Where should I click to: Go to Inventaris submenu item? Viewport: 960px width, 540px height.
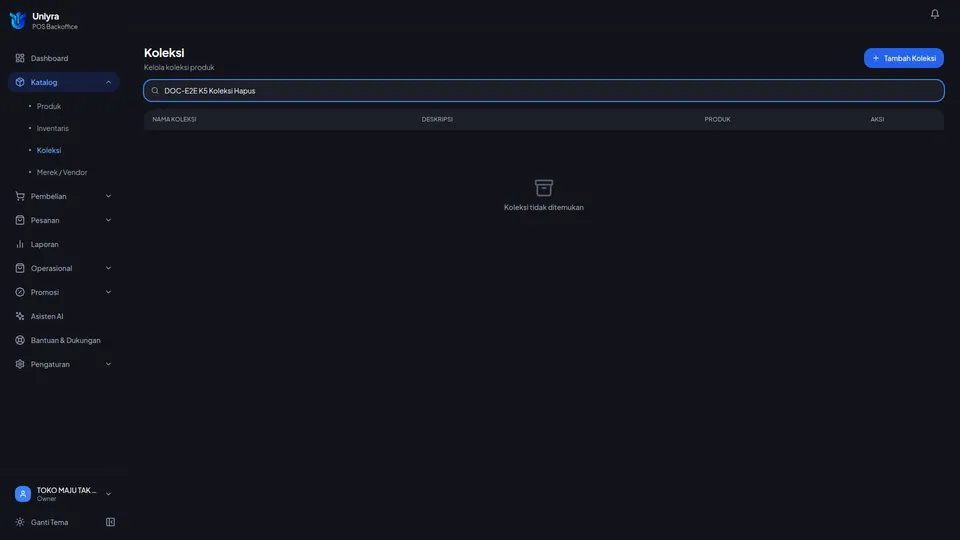pyautogui.click(x=53, y=128)
